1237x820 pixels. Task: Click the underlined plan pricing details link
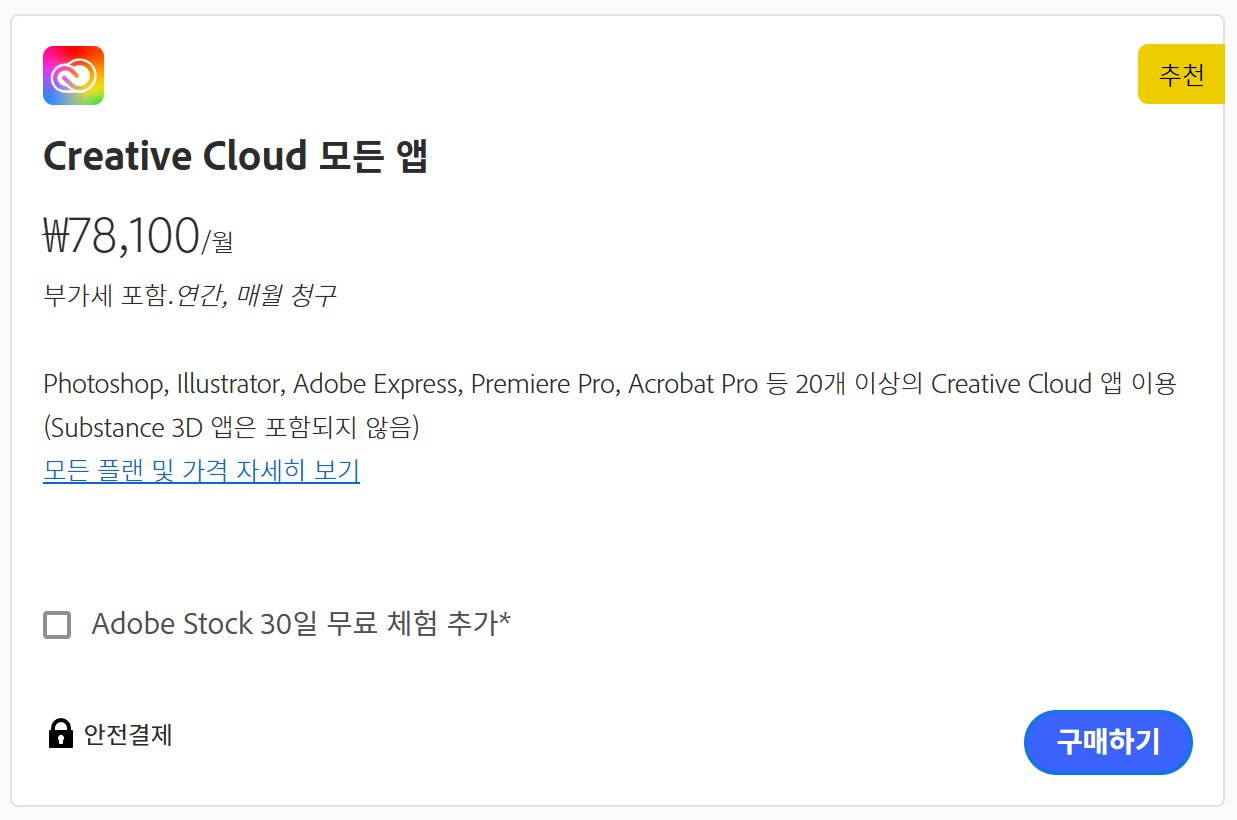[x=200, y=470]
